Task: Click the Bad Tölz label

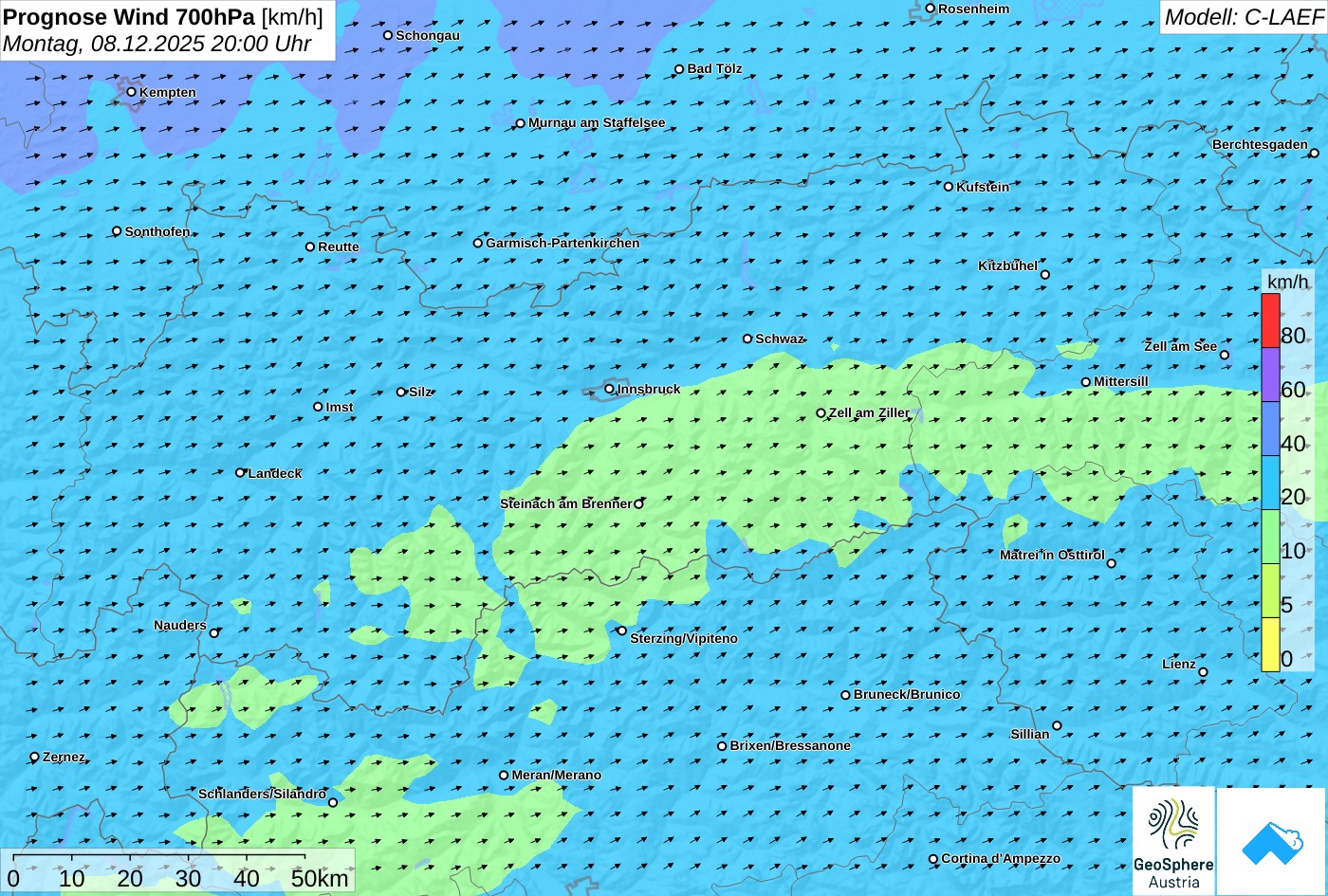Action: pos(715,68)
